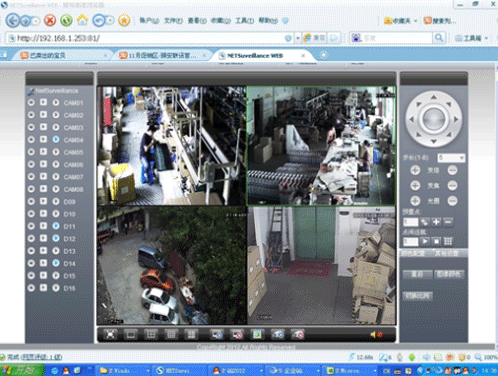Add preset with the plus button

pyautogui.click(x=436, y=222)
